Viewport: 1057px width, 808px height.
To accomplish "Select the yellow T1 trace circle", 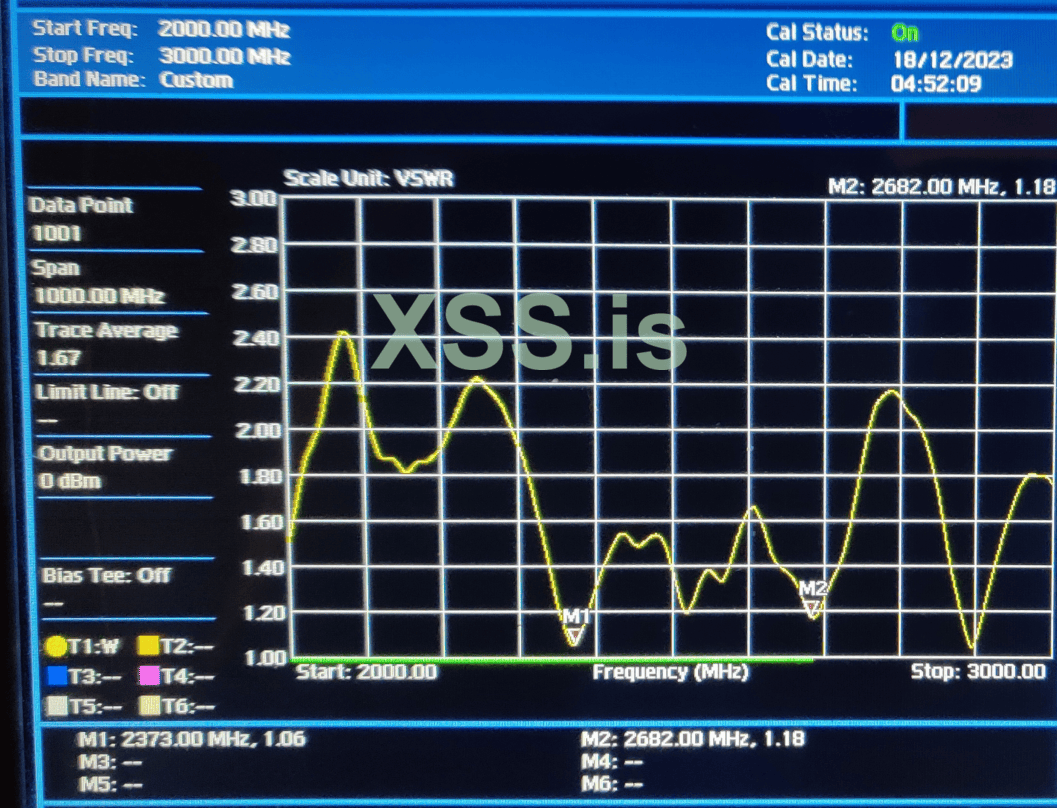I will pos(56,647).
